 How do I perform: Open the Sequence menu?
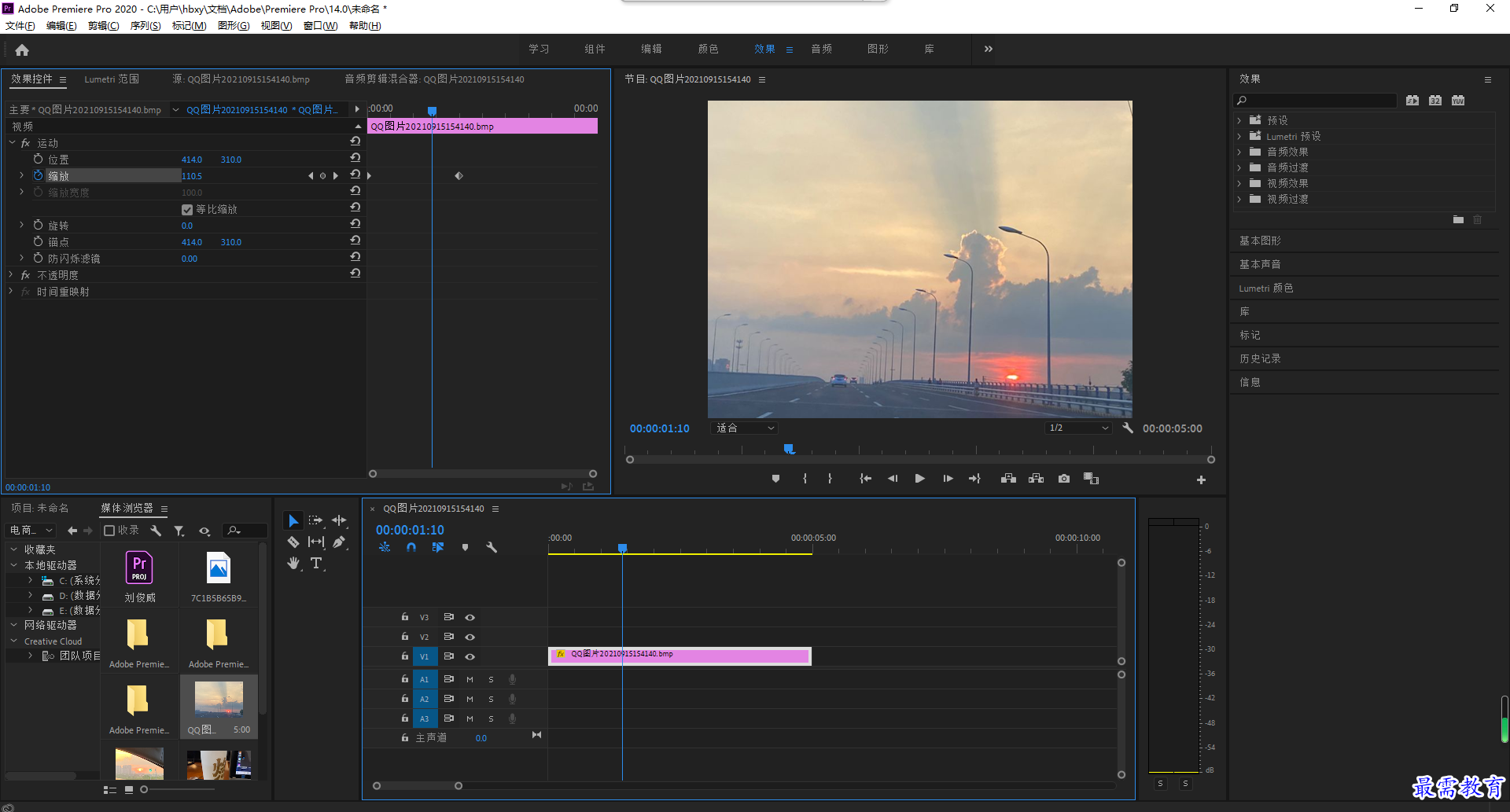pos(145,26)
